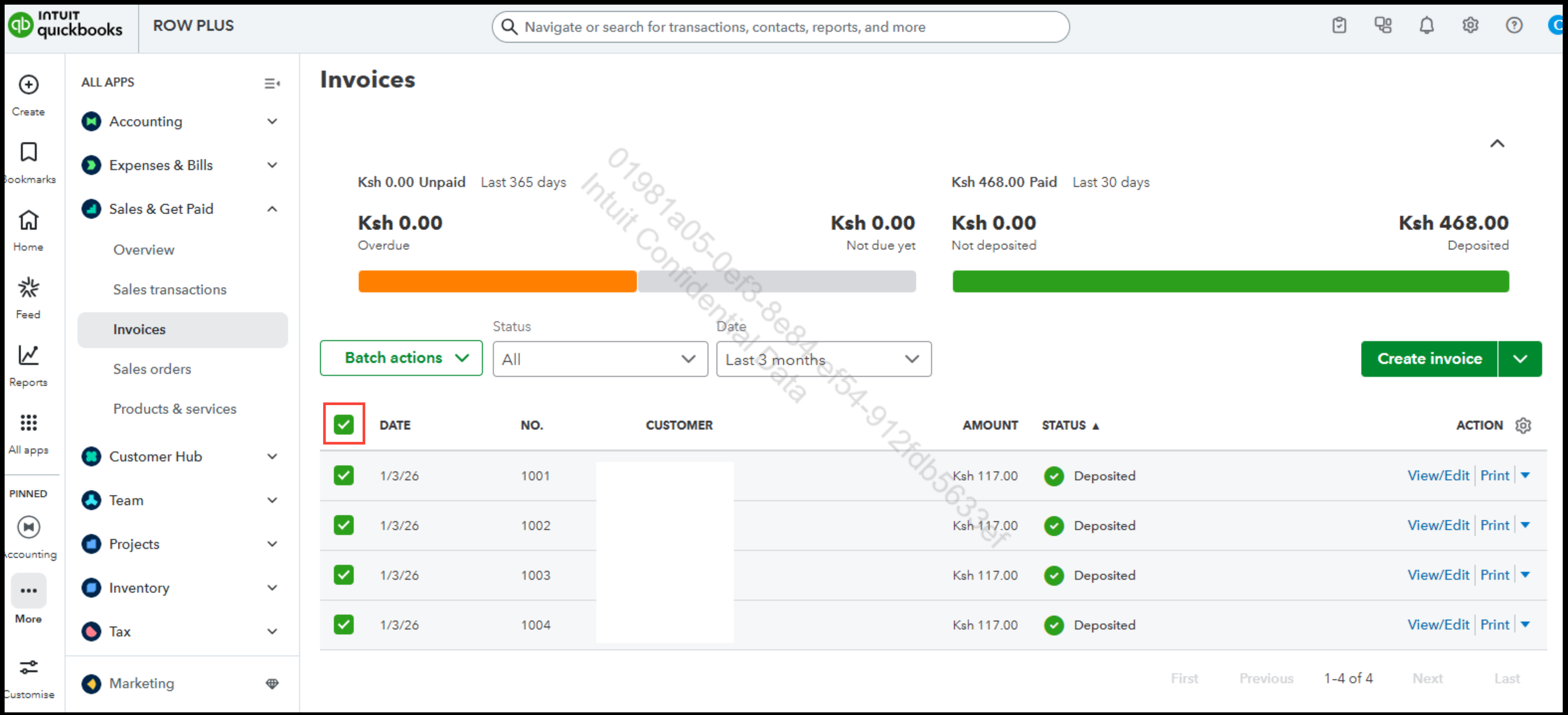Click the green Deposited bar

(x=1230, y=282)
